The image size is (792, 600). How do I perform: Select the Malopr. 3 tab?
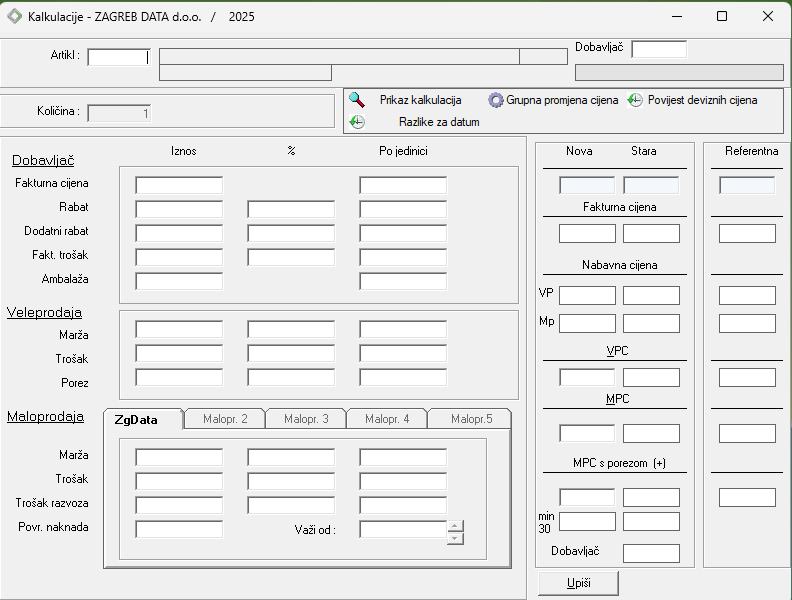[306, 419]
